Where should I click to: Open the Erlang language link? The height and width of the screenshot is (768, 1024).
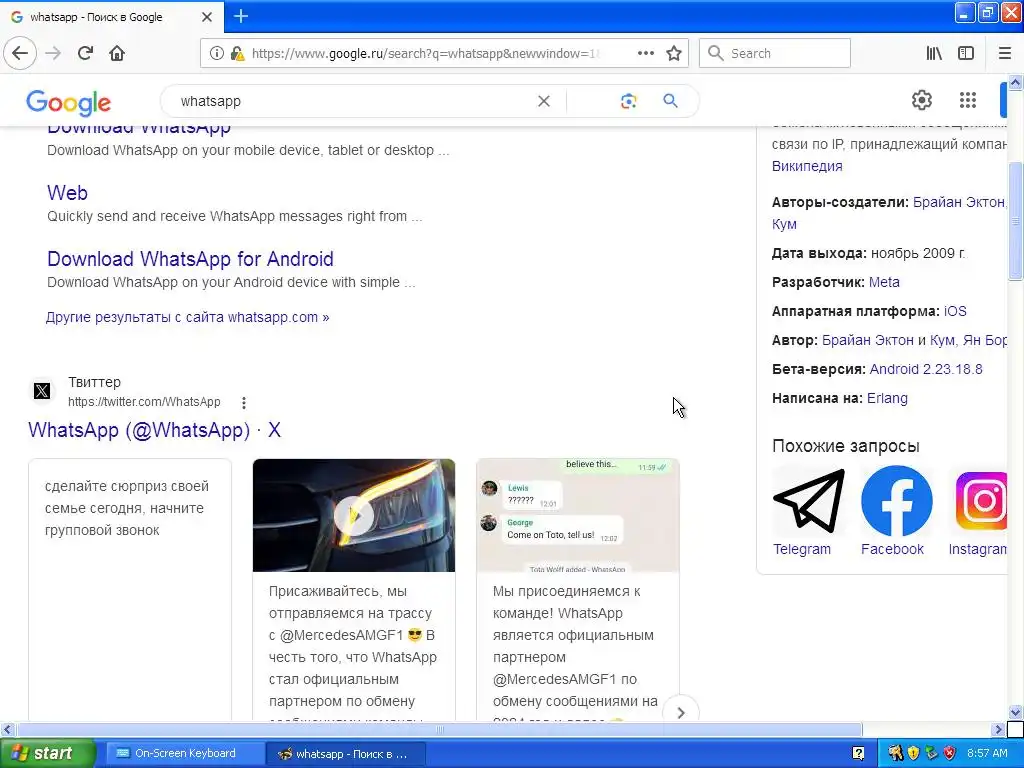(887, 398)
